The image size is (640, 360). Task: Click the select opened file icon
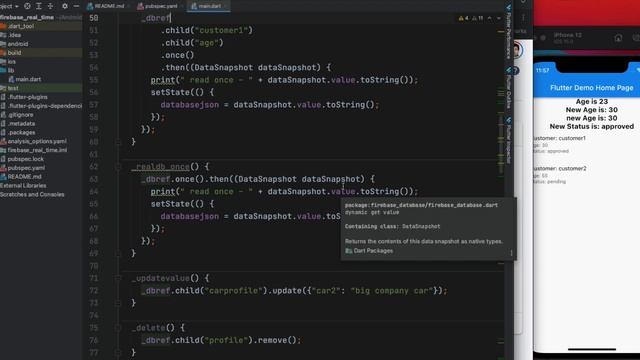pos(27,6)
